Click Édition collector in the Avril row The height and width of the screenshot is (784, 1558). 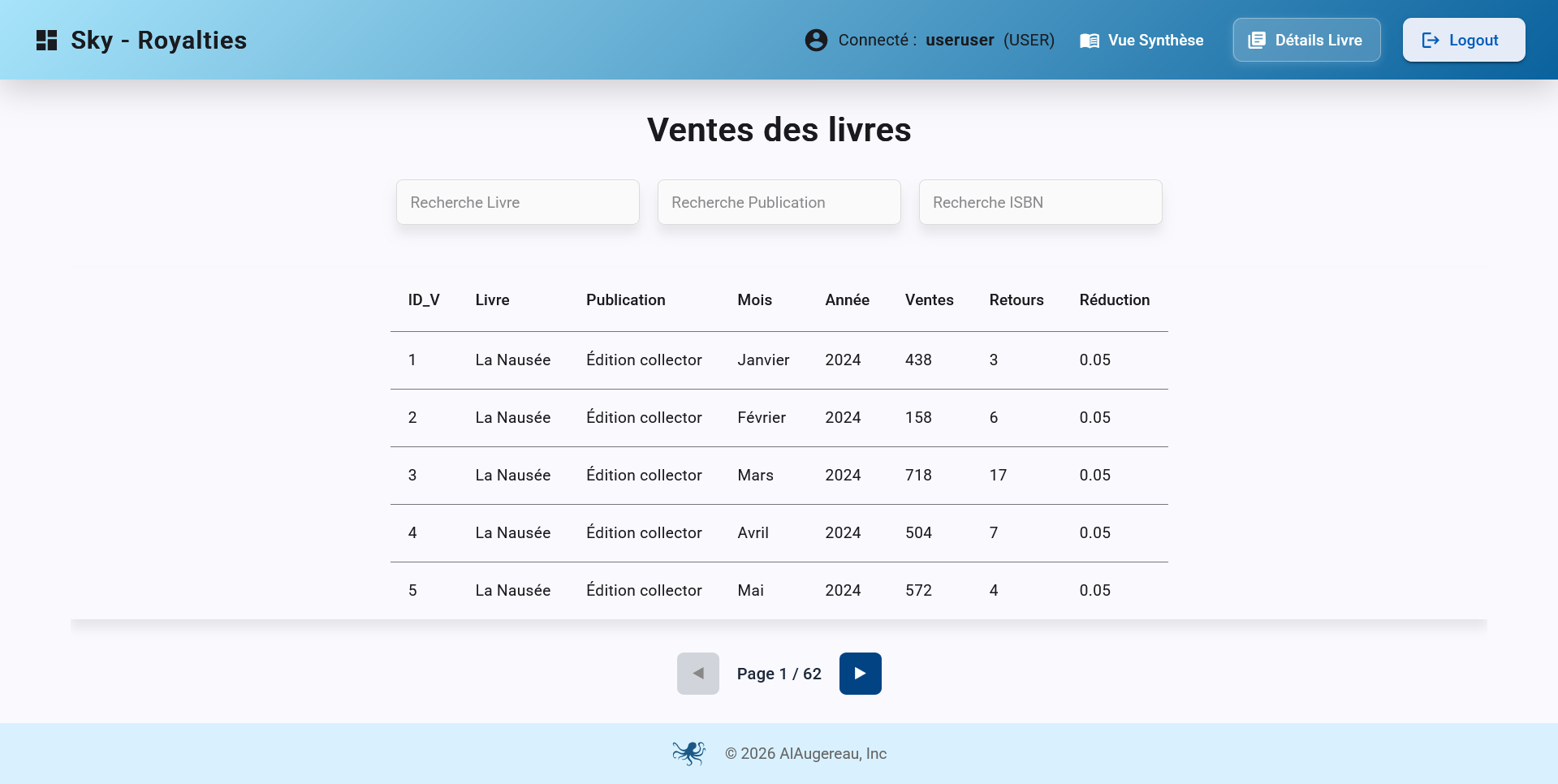pyautogui.click(x=645, y=533)
